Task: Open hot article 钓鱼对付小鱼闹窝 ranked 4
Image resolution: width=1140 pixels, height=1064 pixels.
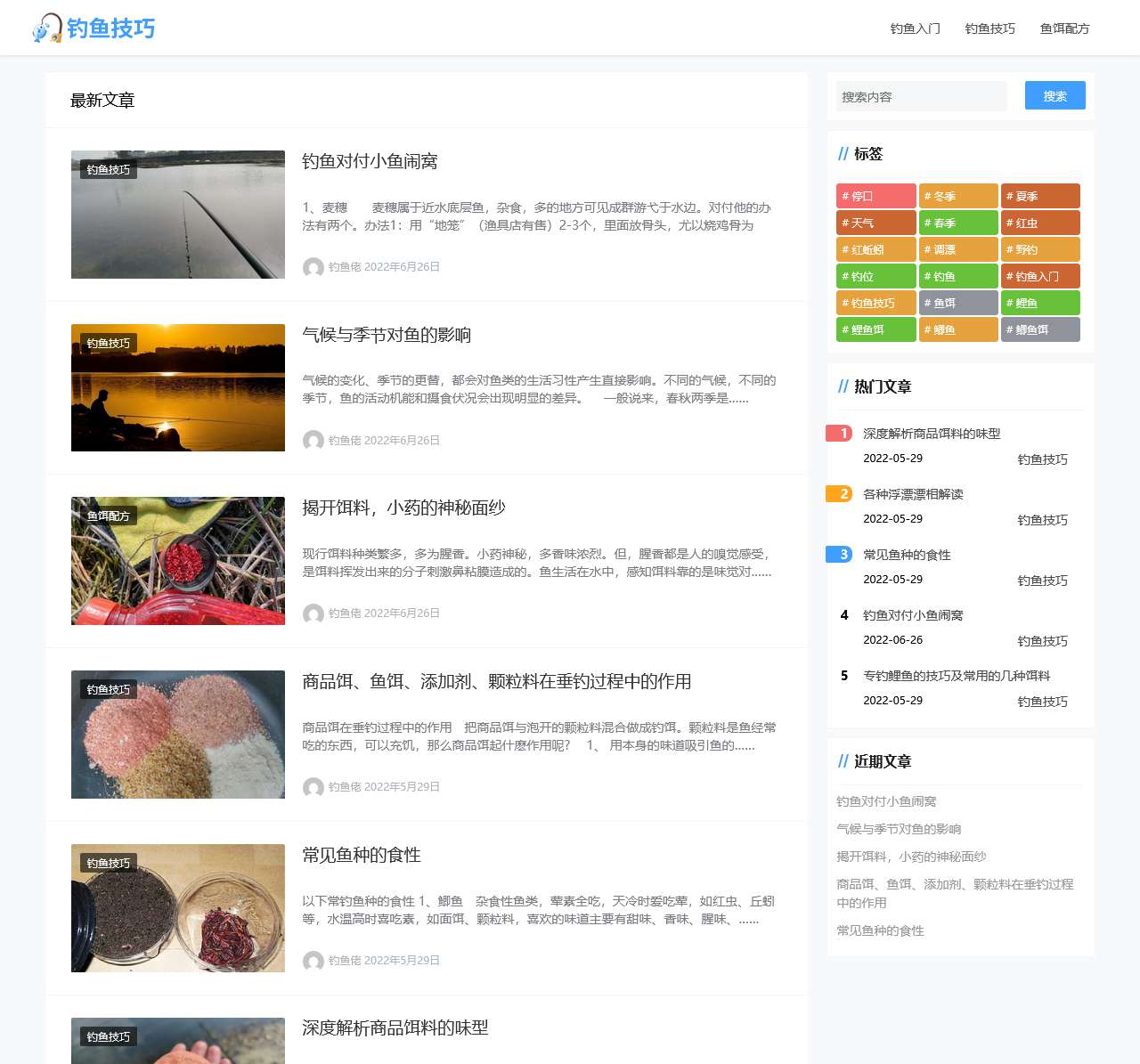Action: tap(913, 615)
